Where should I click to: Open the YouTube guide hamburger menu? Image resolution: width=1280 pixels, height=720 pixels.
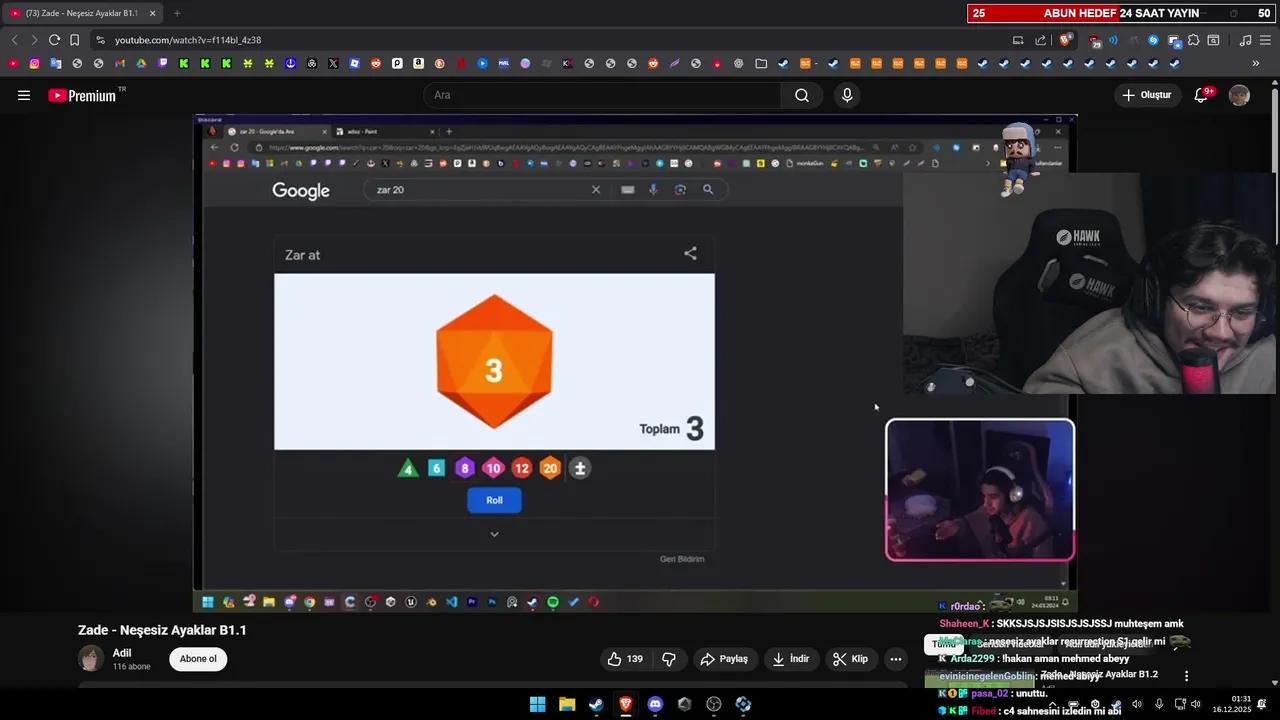point(24,95)
